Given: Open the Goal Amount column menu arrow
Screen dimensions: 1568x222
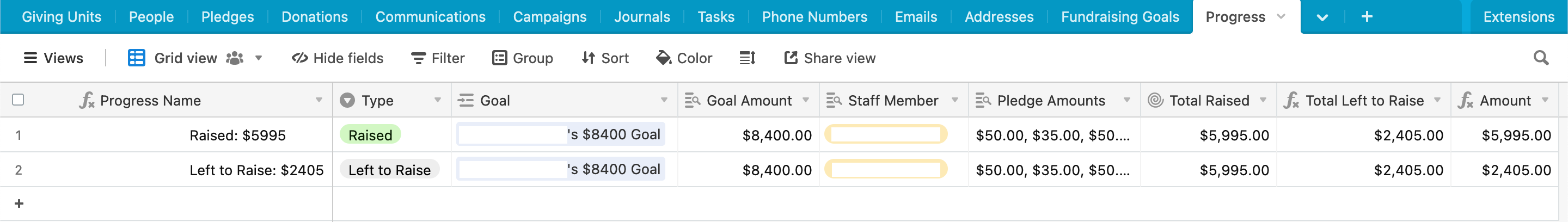Looking at the screenshot, I should tap(806, 100).
